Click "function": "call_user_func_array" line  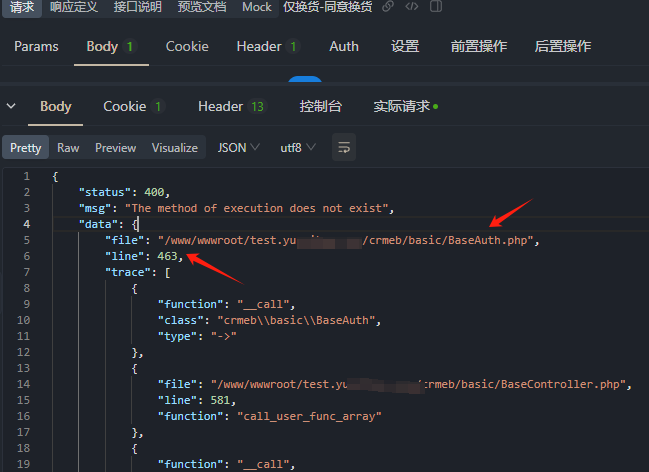click(x=269, y=416)
